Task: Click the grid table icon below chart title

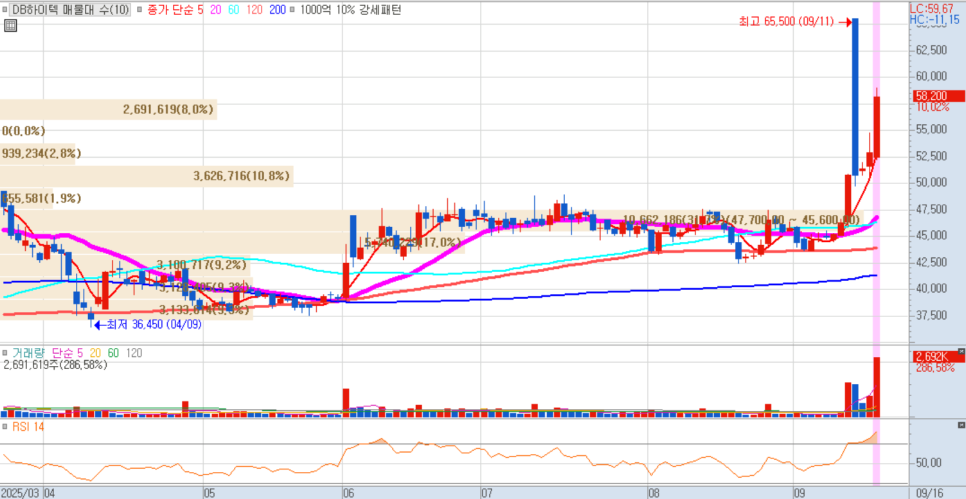Action: click(10, 25)
